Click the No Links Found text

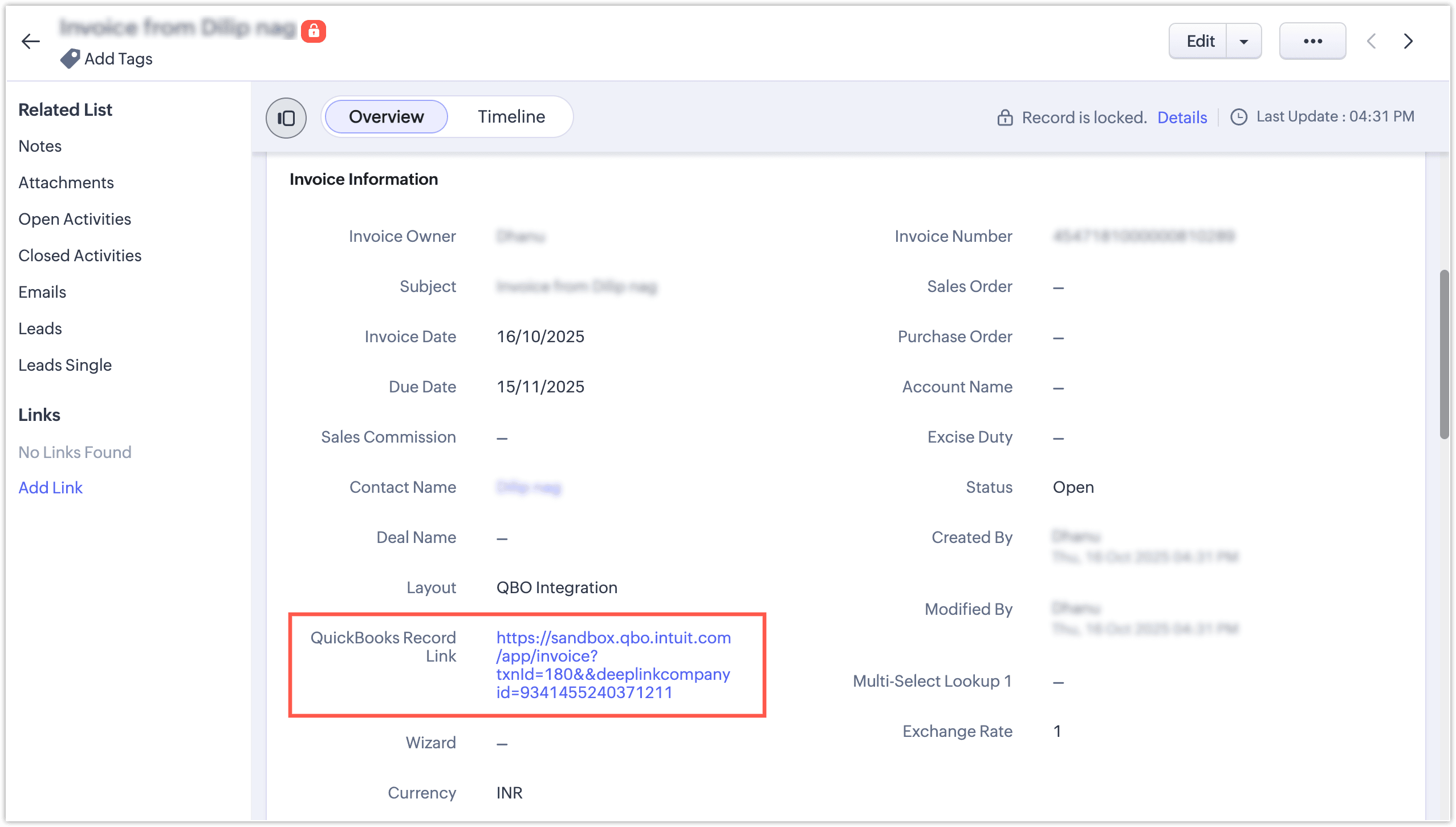(x=75, y=453)
